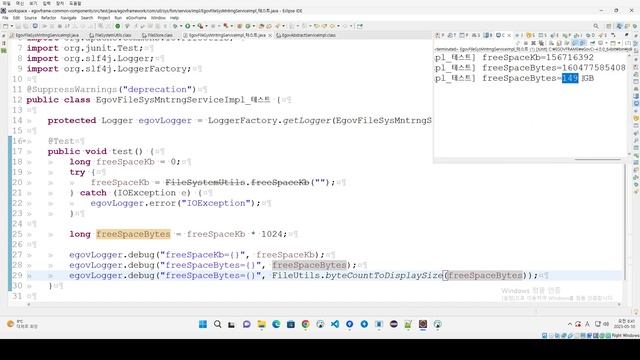Open Visual Studio Code from the taskbar
Viewport: 640px width, 360px height.
[x=335, y=324]
